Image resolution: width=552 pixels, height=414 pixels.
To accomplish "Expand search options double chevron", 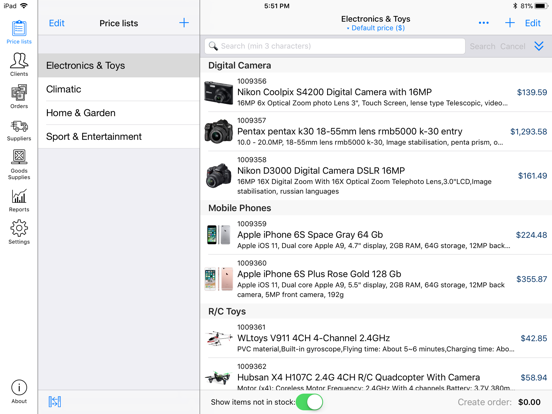I will [539, 46].
